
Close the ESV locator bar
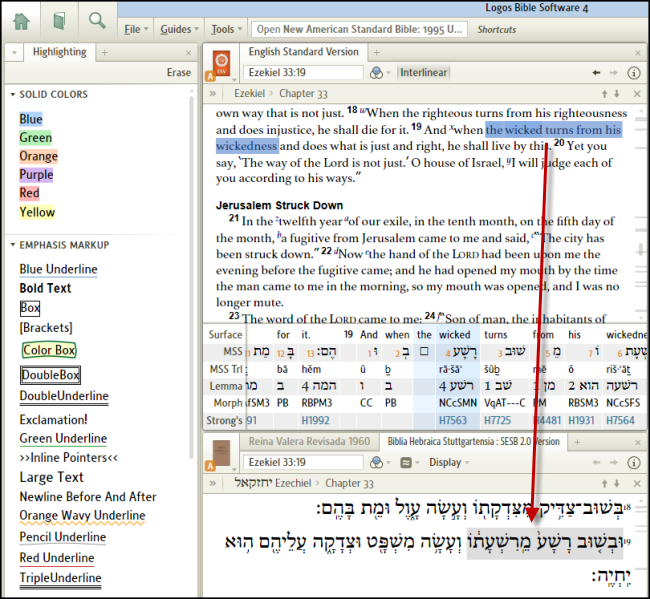(x=637, y=94)
